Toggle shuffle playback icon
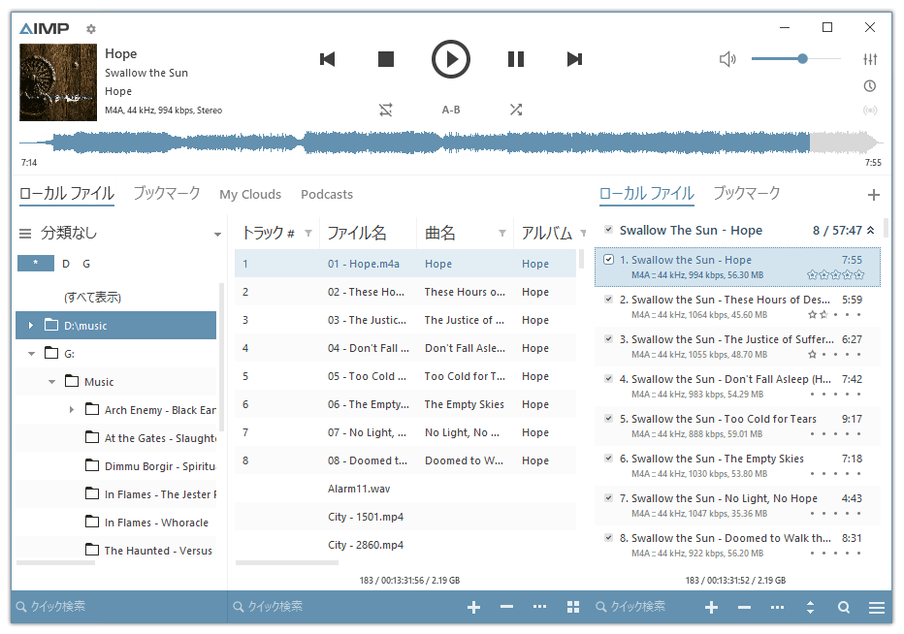 (x=516, y=110)
